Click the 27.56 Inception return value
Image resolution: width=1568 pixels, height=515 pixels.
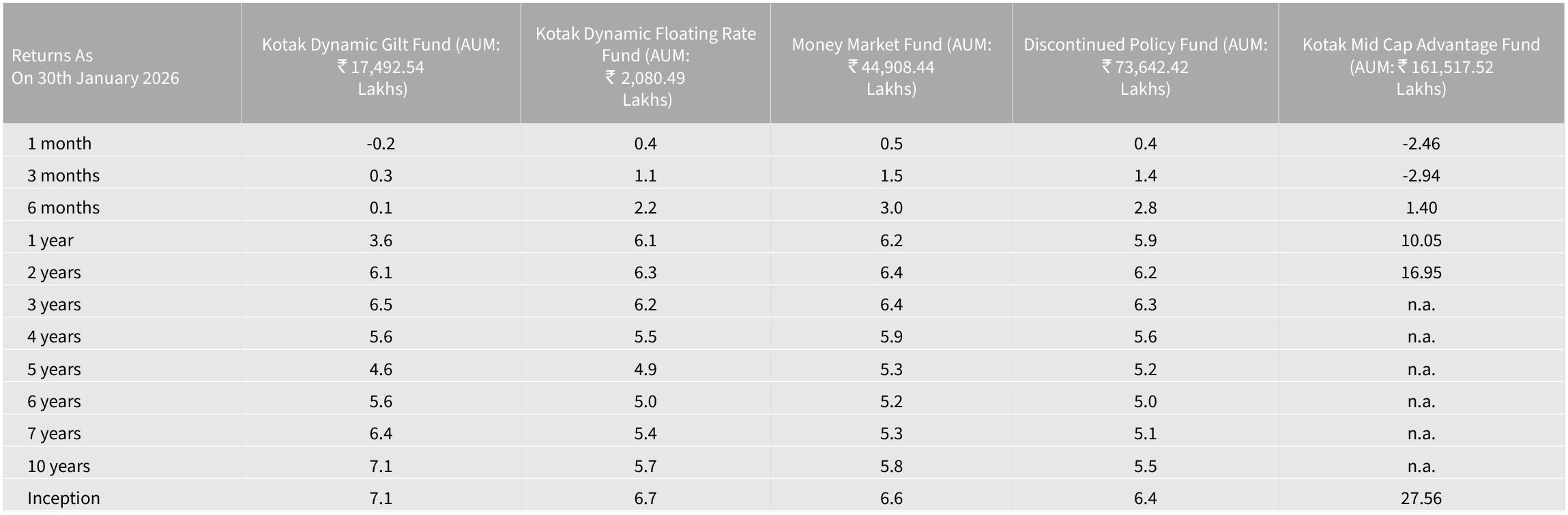pos(1421,498)
